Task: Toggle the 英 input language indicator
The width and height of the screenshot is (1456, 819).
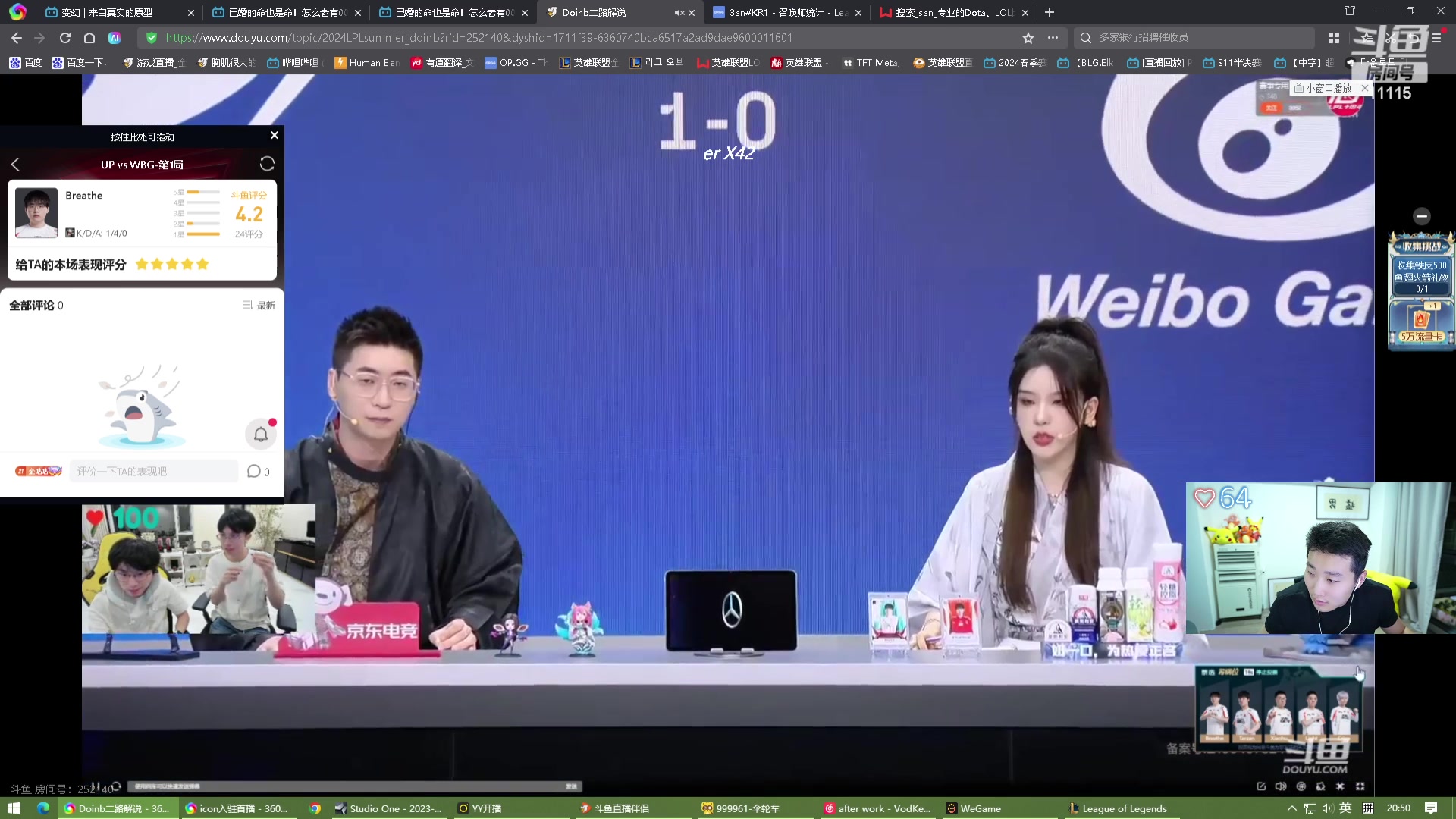Action: [1345, 808]
